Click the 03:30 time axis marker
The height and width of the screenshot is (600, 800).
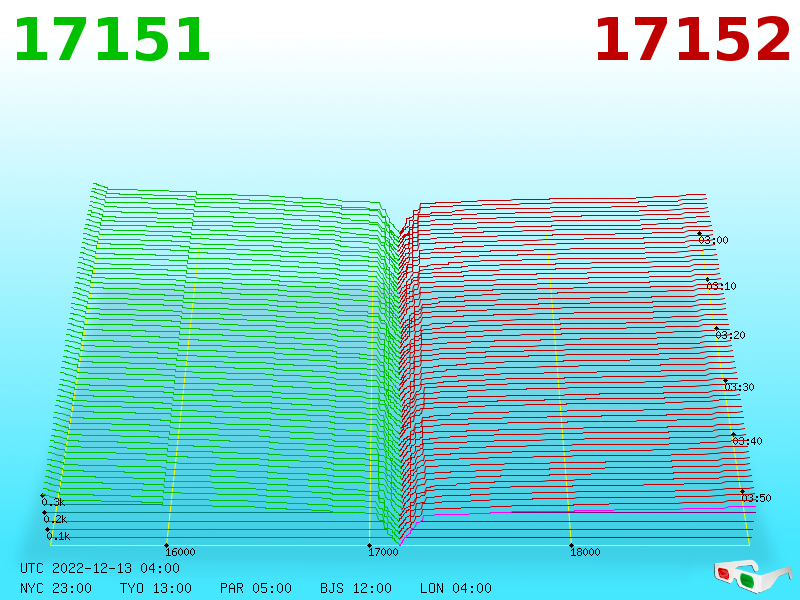[739, 387]
